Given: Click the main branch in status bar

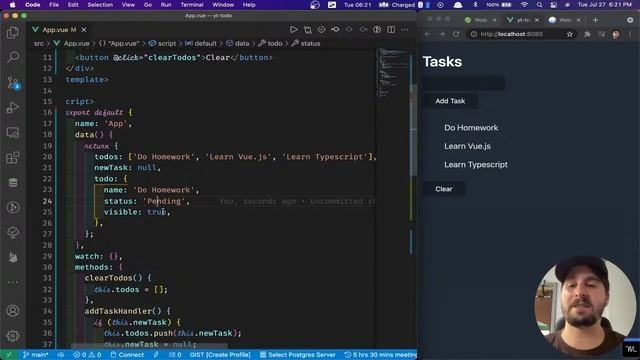Looking at the screenshot, I should tap(36, 355).
